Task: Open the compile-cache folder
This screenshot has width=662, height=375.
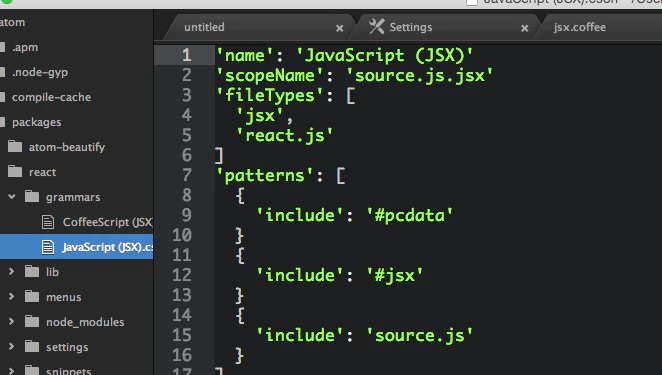Action: [51, 97]
